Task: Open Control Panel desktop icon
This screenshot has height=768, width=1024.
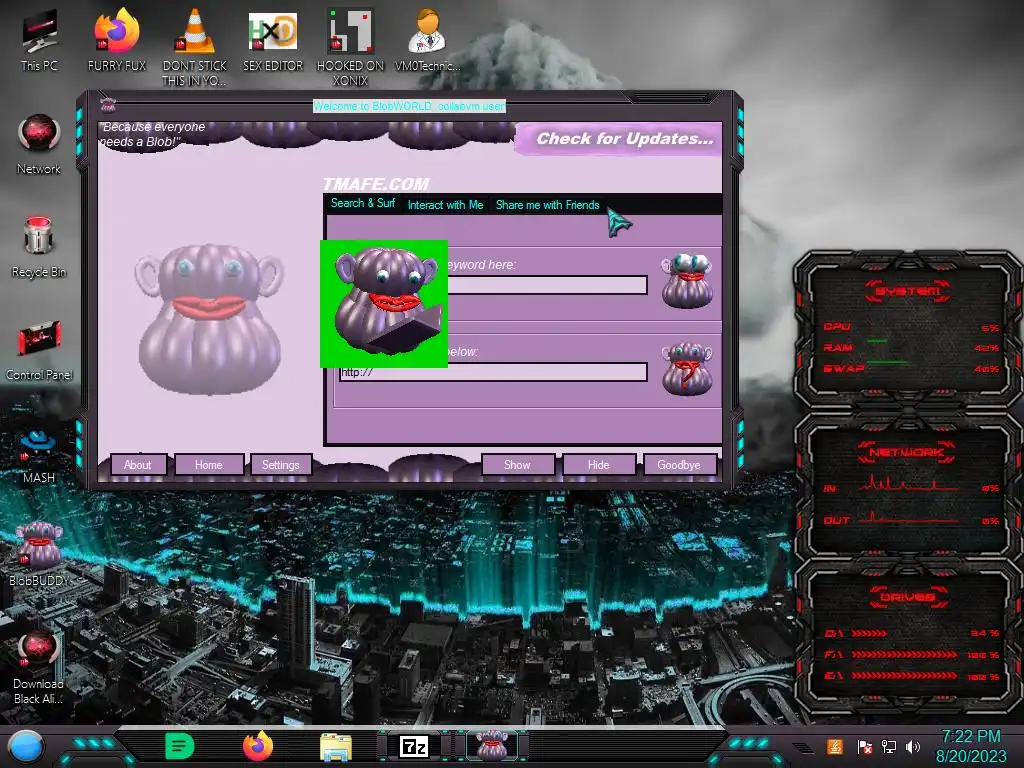Action: click(39, 350)
